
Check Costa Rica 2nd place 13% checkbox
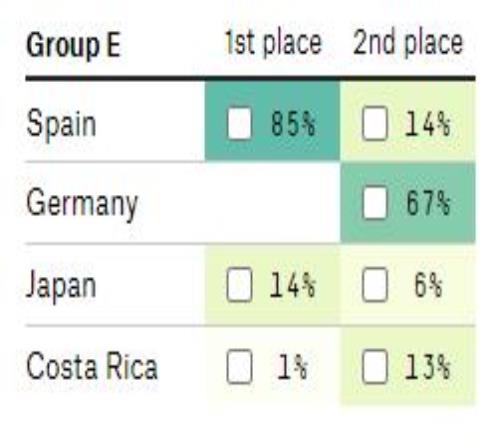(375, 367)
